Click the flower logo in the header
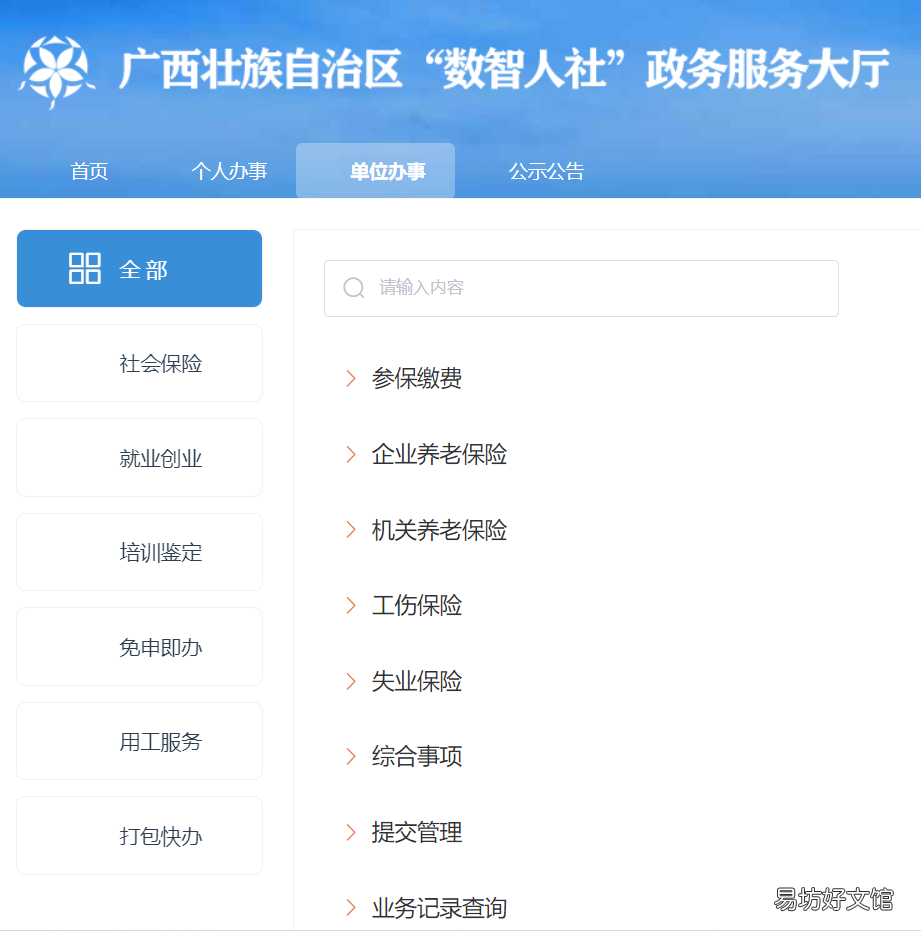The width and height of the screenshot is (921, 931). (56, 72)
